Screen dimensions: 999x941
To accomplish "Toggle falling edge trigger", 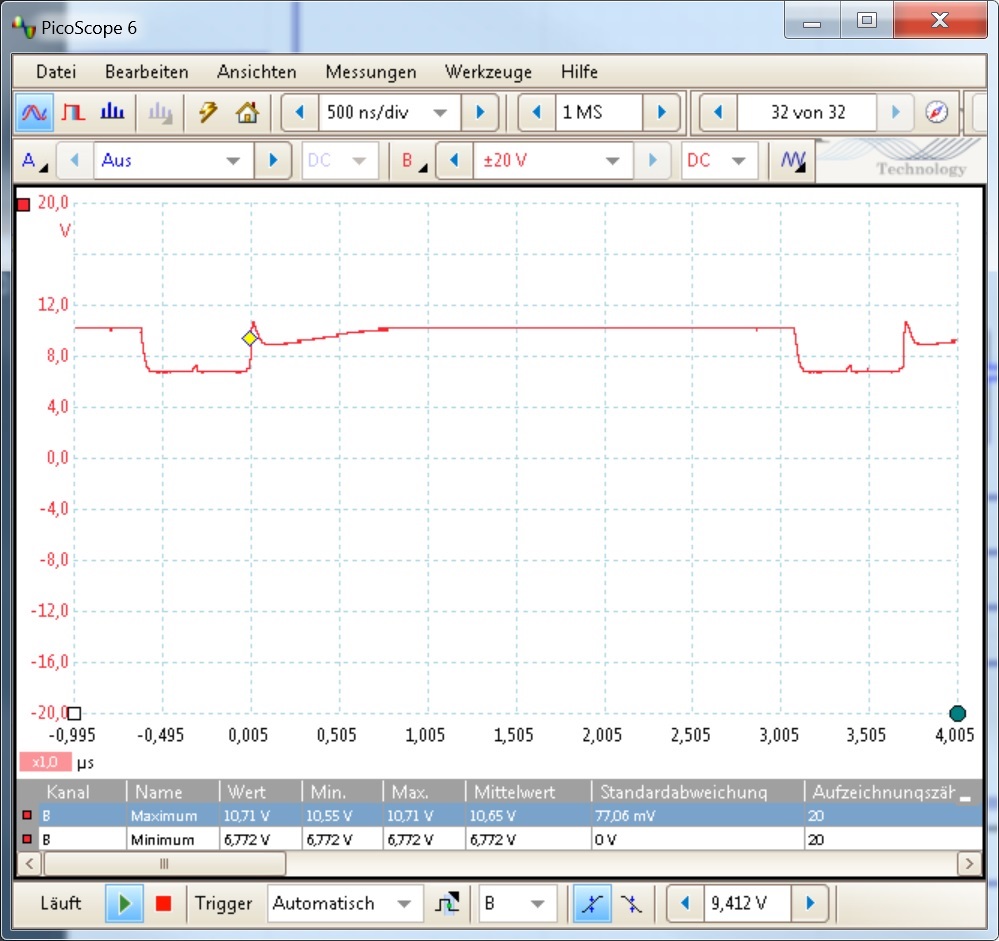I will pos(632,903).
